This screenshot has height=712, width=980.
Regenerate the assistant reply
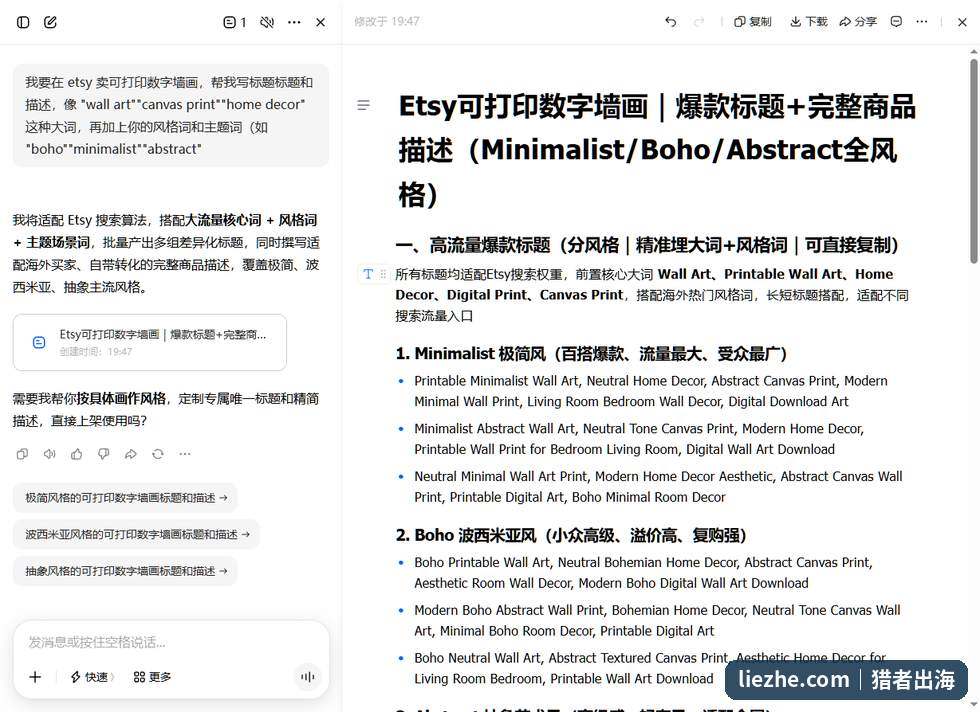tap(158, 454)
